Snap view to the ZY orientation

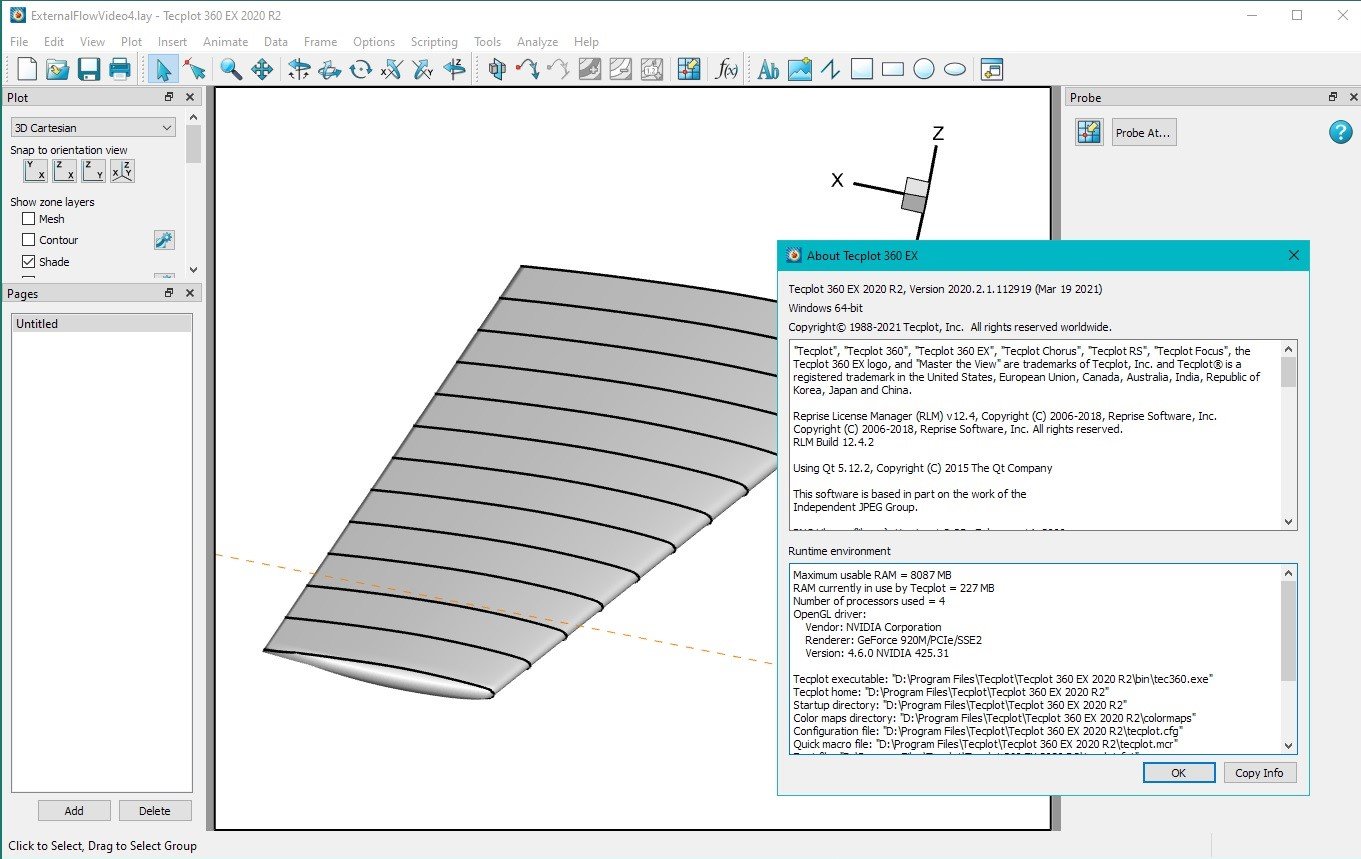click(x=93, y=171)
